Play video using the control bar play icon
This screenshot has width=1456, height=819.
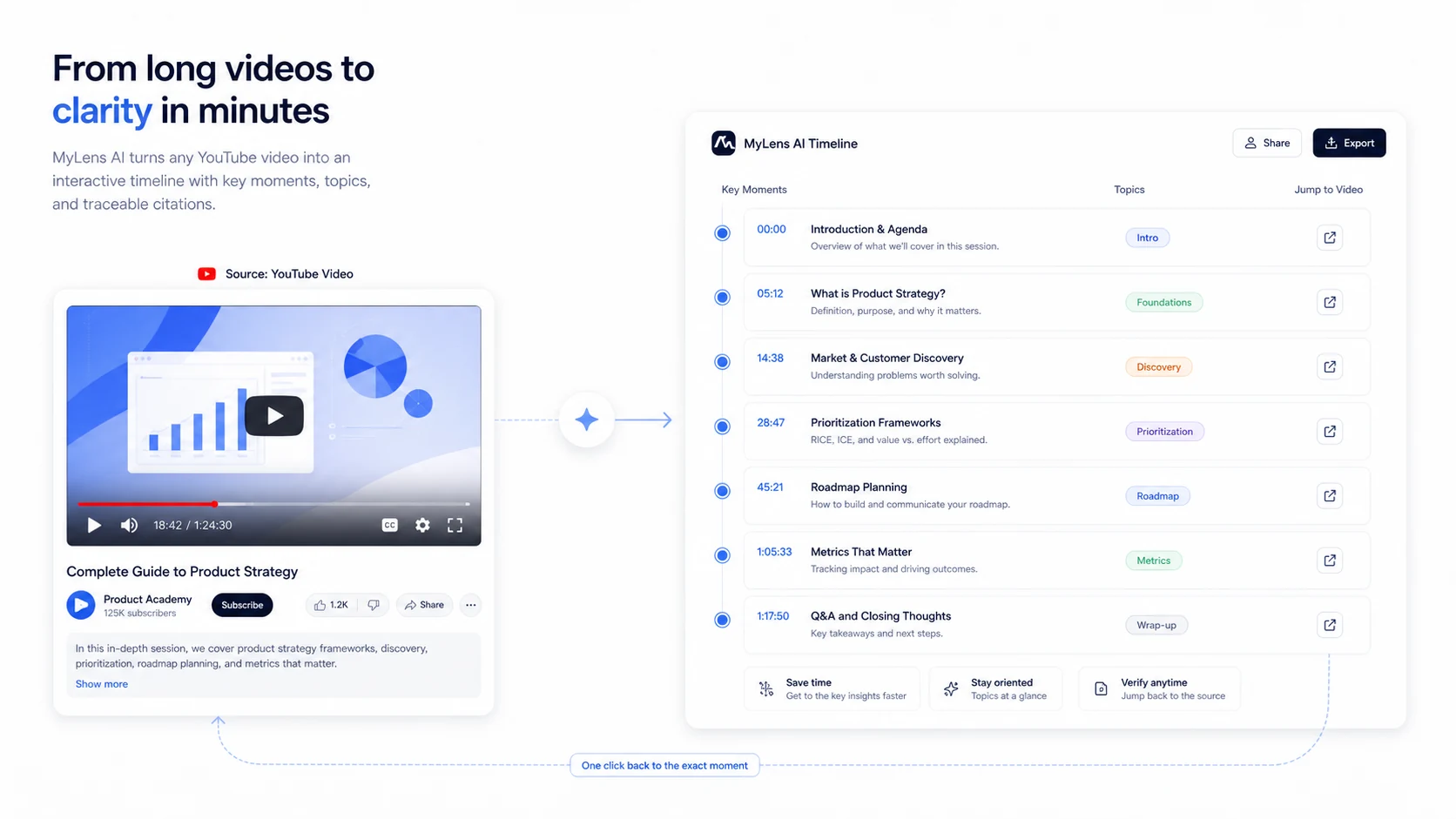click(x=94, y=525)
